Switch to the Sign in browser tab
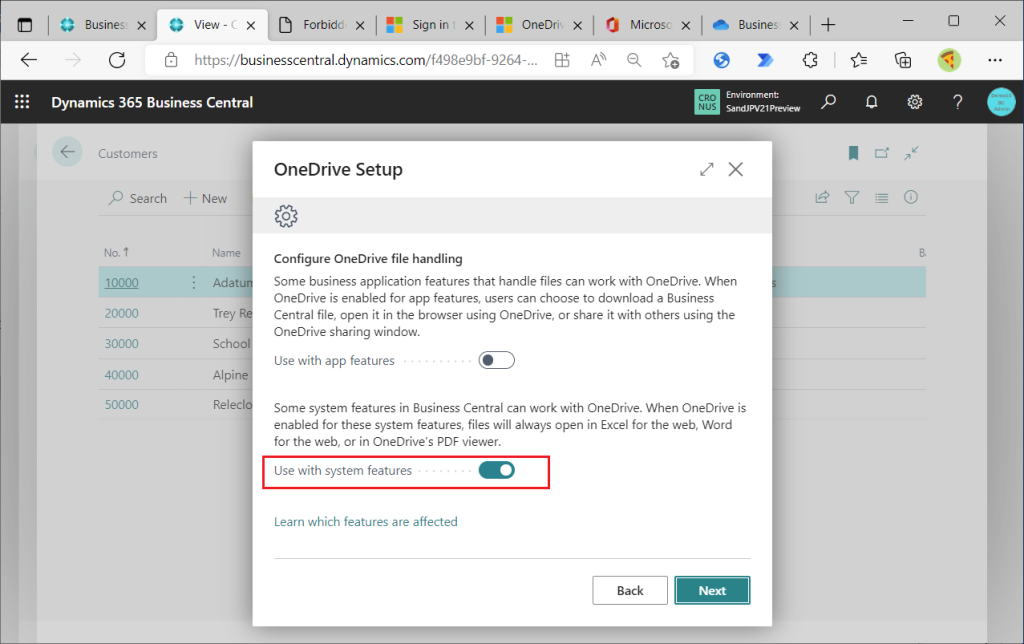Viewport: 1024px width, 644px height. [x=430, y=25]
